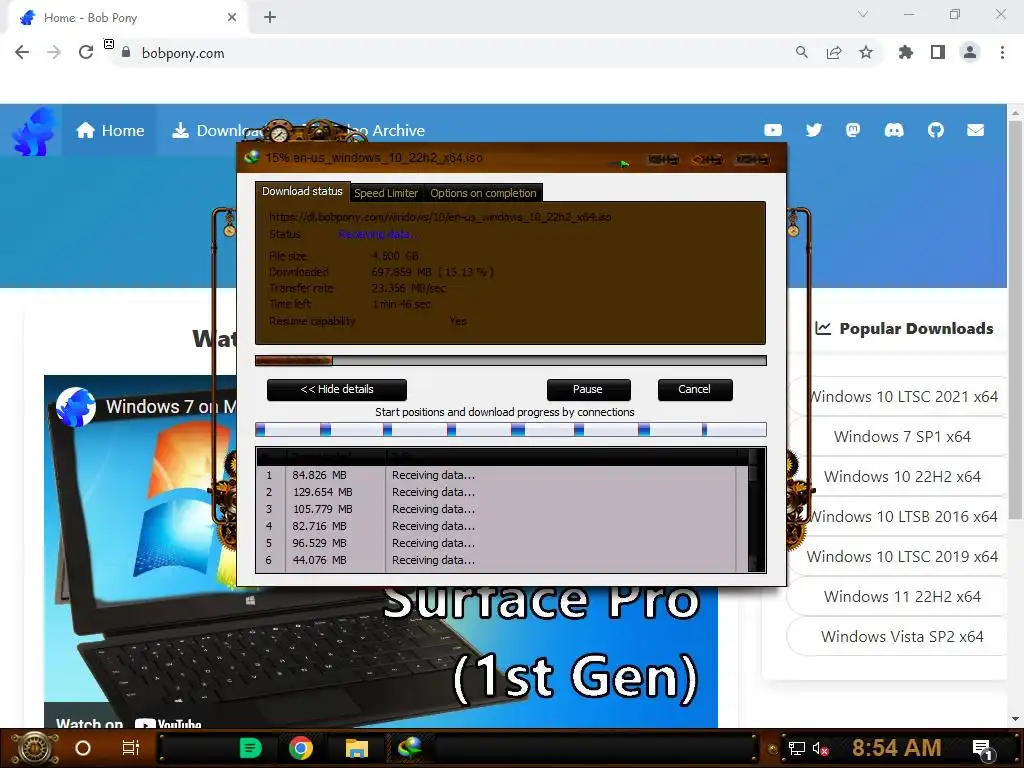Open Windows Vista SP2 x64 link
The height and width of the screenshot is (768, 1024).
click(903, 636)
